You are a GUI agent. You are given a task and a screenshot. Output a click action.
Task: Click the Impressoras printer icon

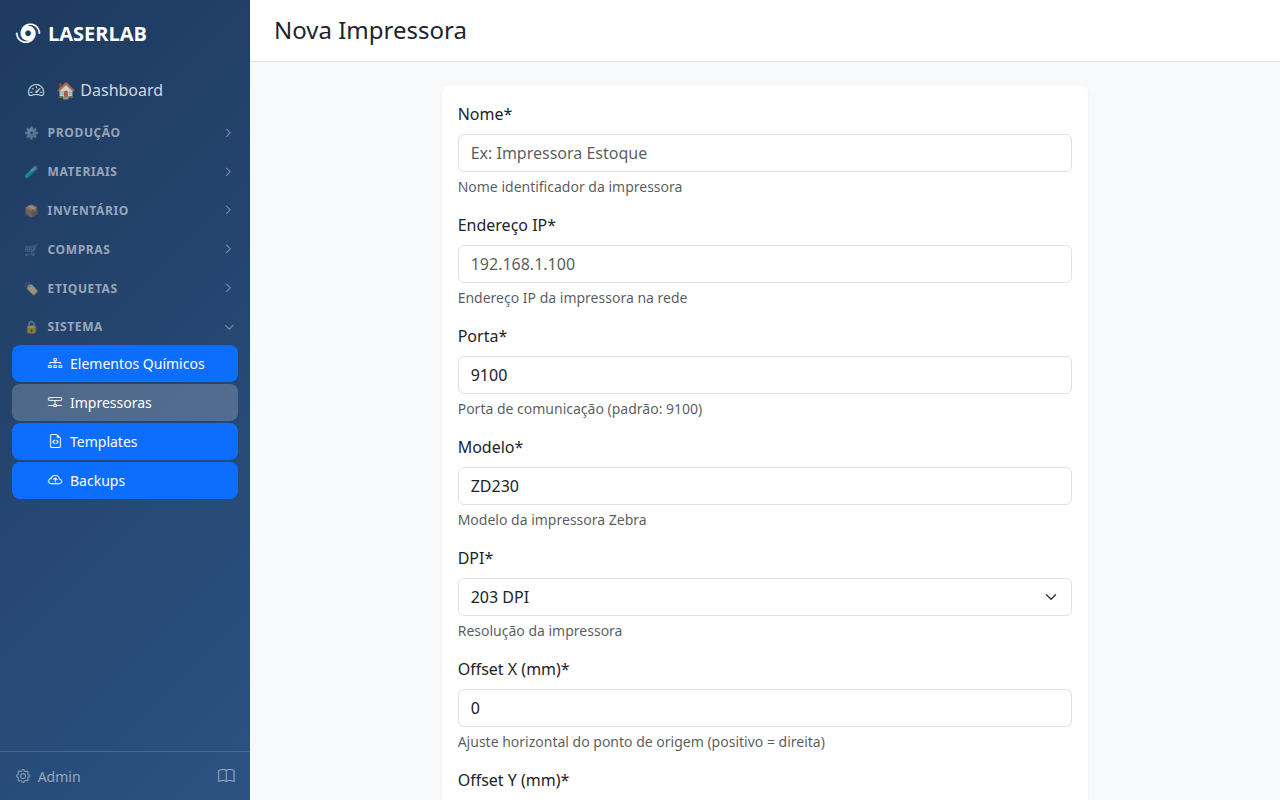[55, 403]
